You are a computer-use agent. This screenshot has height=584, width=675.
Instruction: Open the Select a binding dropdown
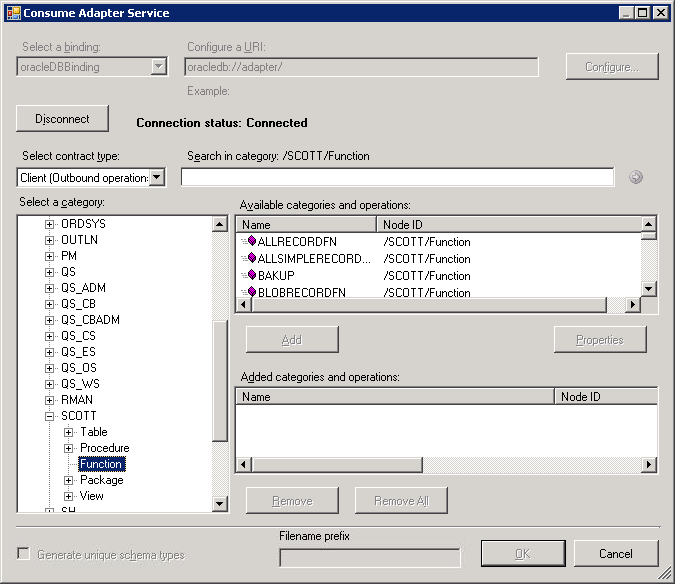(x=159, y=67)
